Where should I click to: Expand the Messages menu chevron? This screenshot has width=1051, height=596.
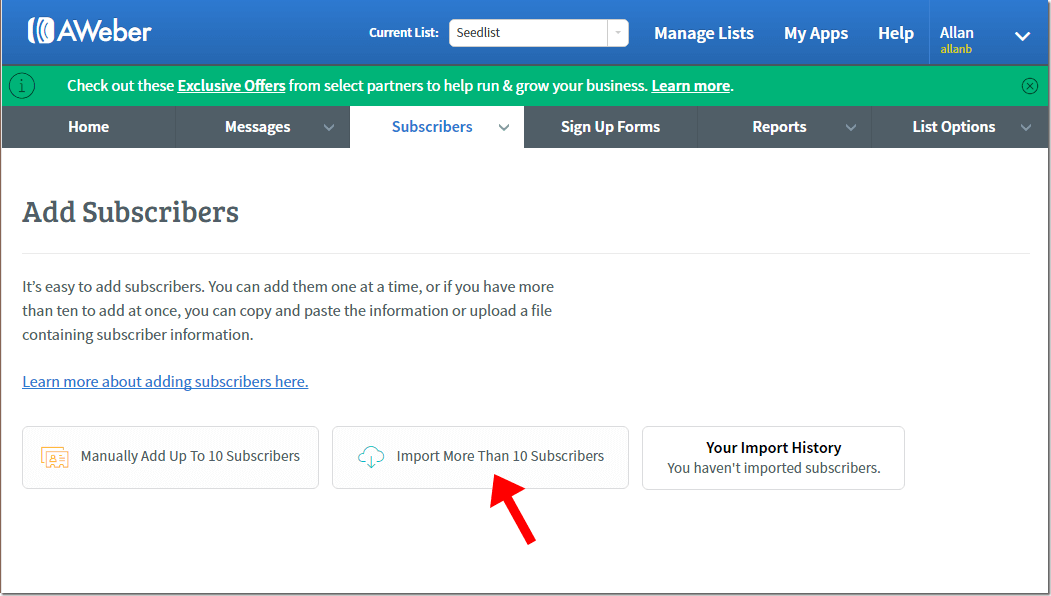click(329, 127)
